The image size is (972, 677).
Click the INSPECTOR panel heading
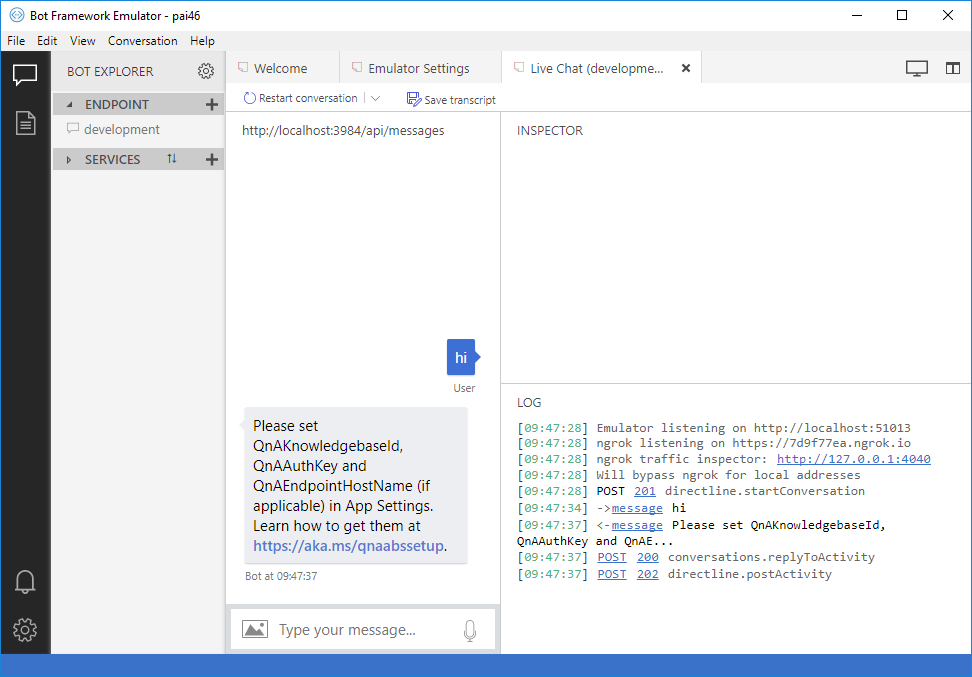(550, 131)
